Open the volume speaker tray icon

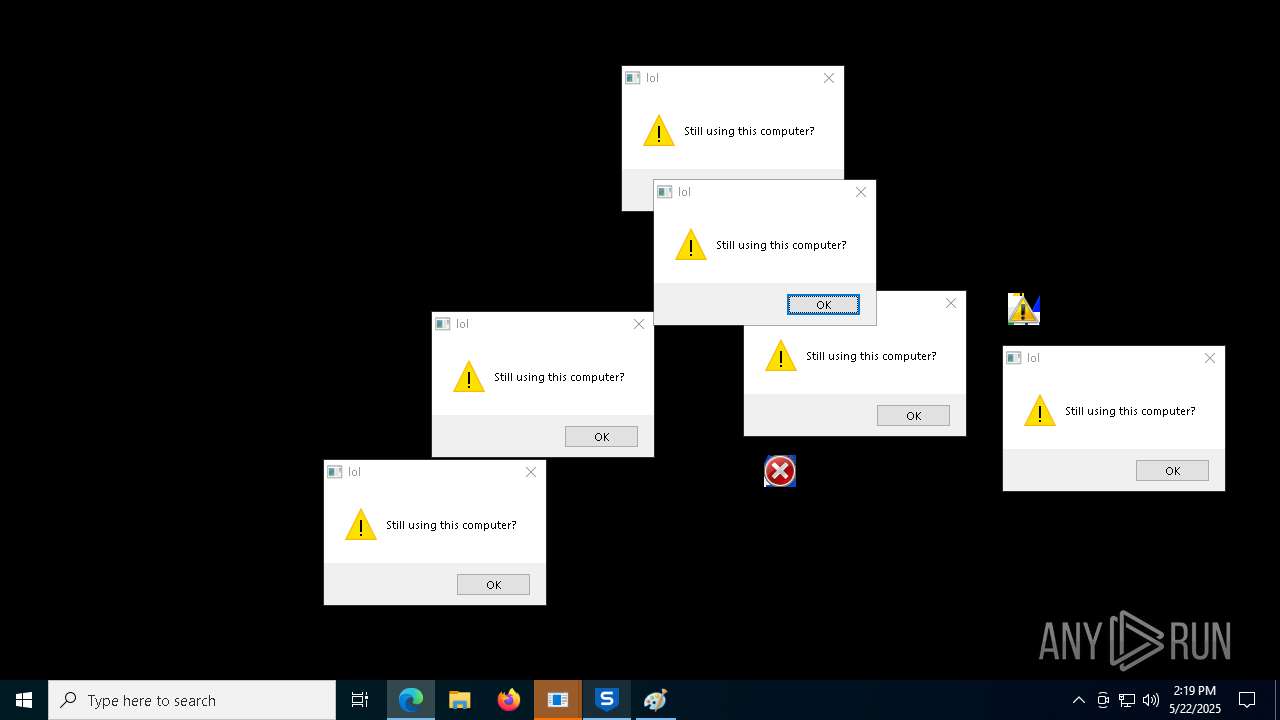click(x=1151, y=700)
